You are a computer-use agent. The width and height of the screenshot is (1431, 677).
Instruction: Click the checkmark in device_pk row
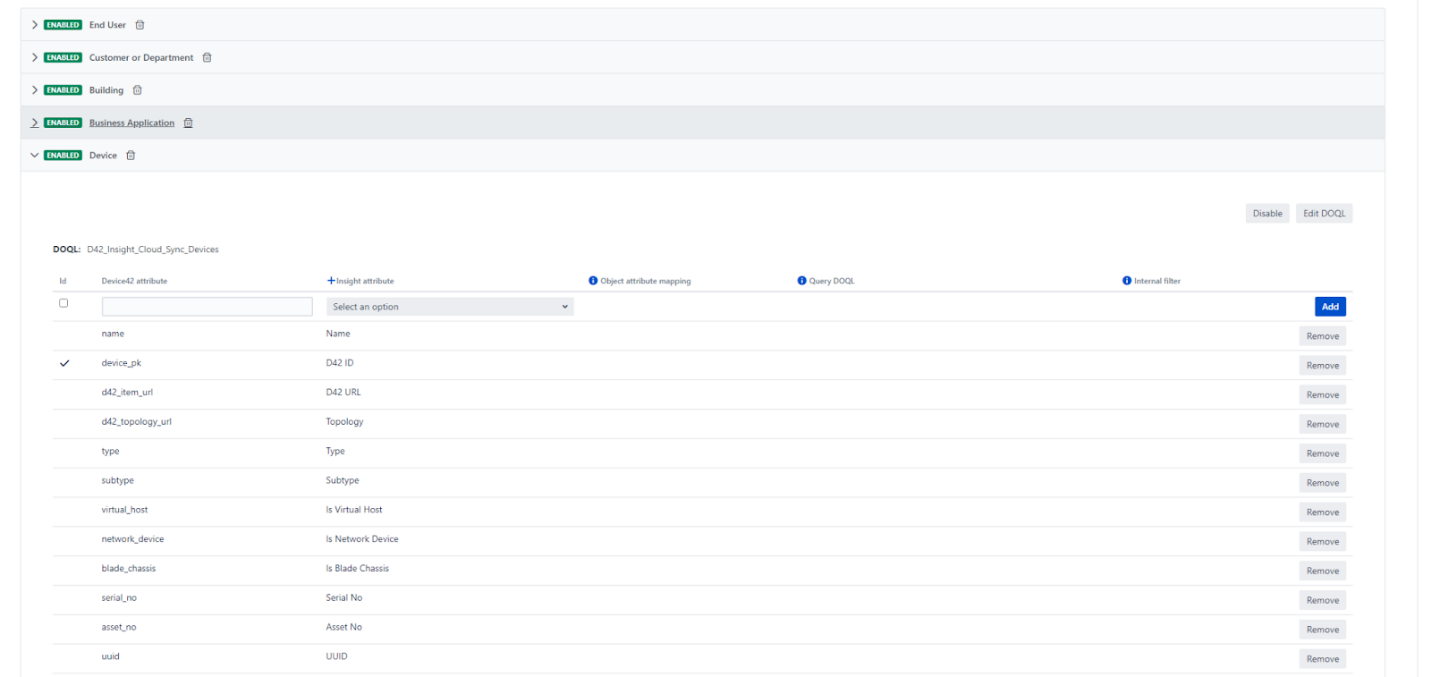click(65, 363)
